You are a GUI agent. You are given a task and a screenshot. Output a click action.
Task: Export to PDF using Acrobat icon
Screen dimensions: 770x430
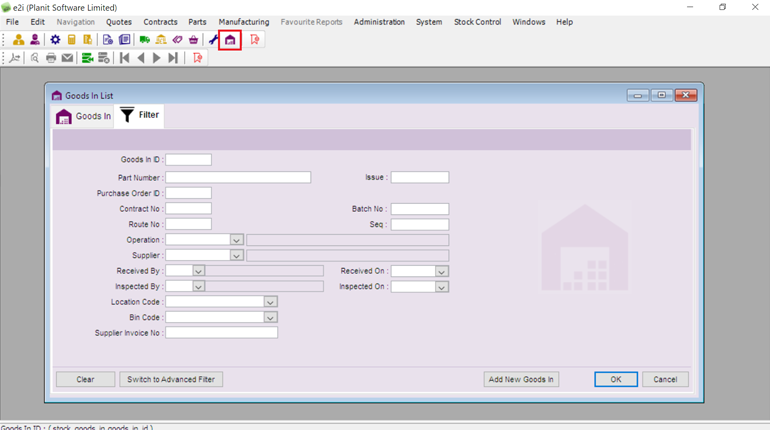coord(15,58)
